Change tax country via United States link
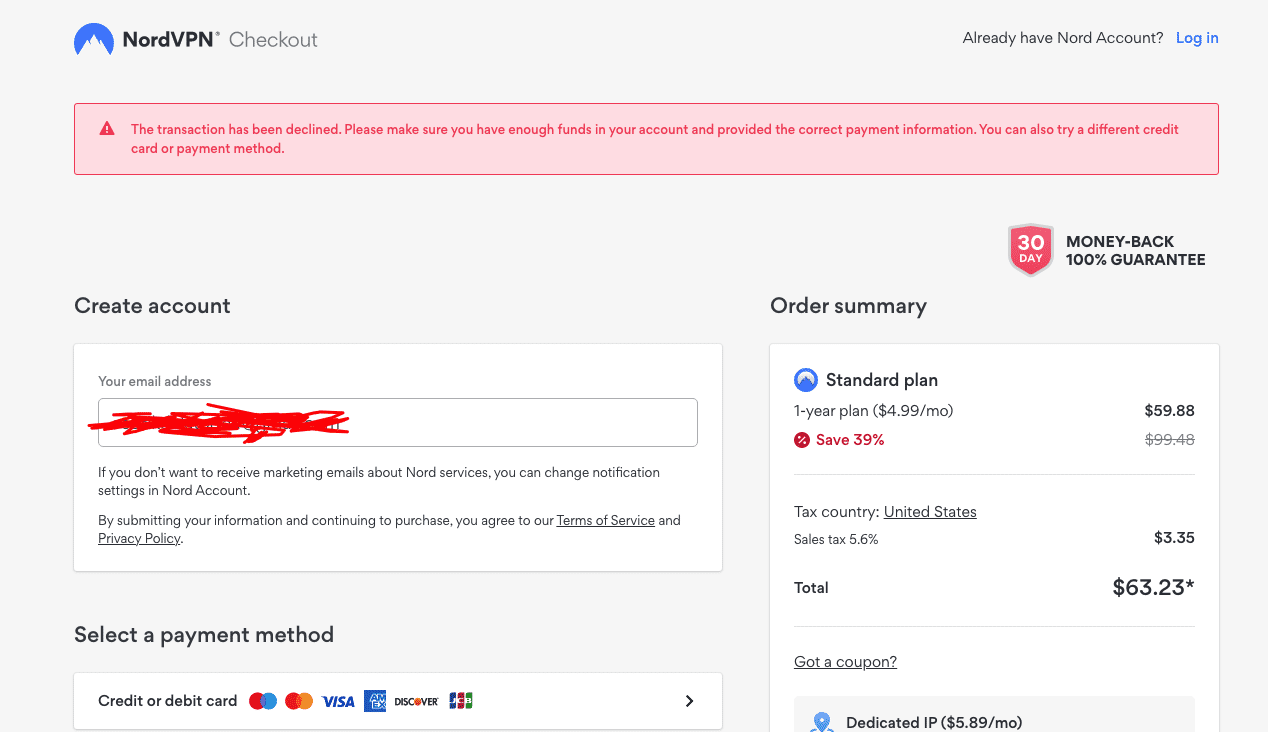The image size is (1268, 732). (930, 512)
